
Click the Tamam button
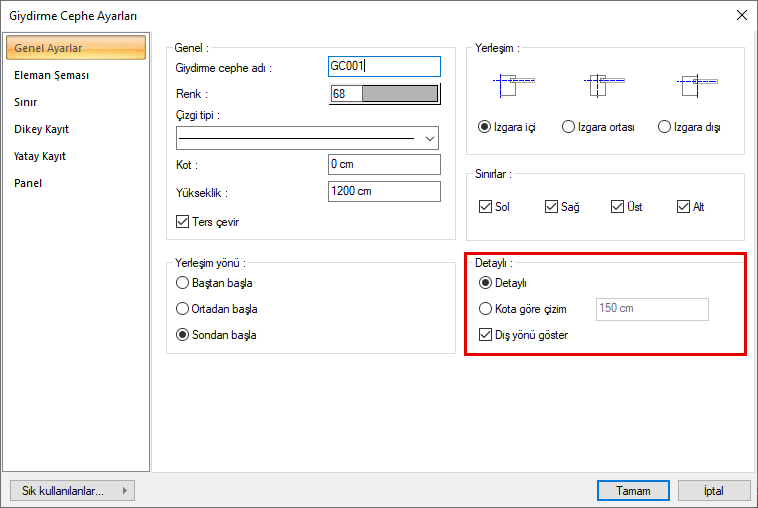click(x=633, y=491)
